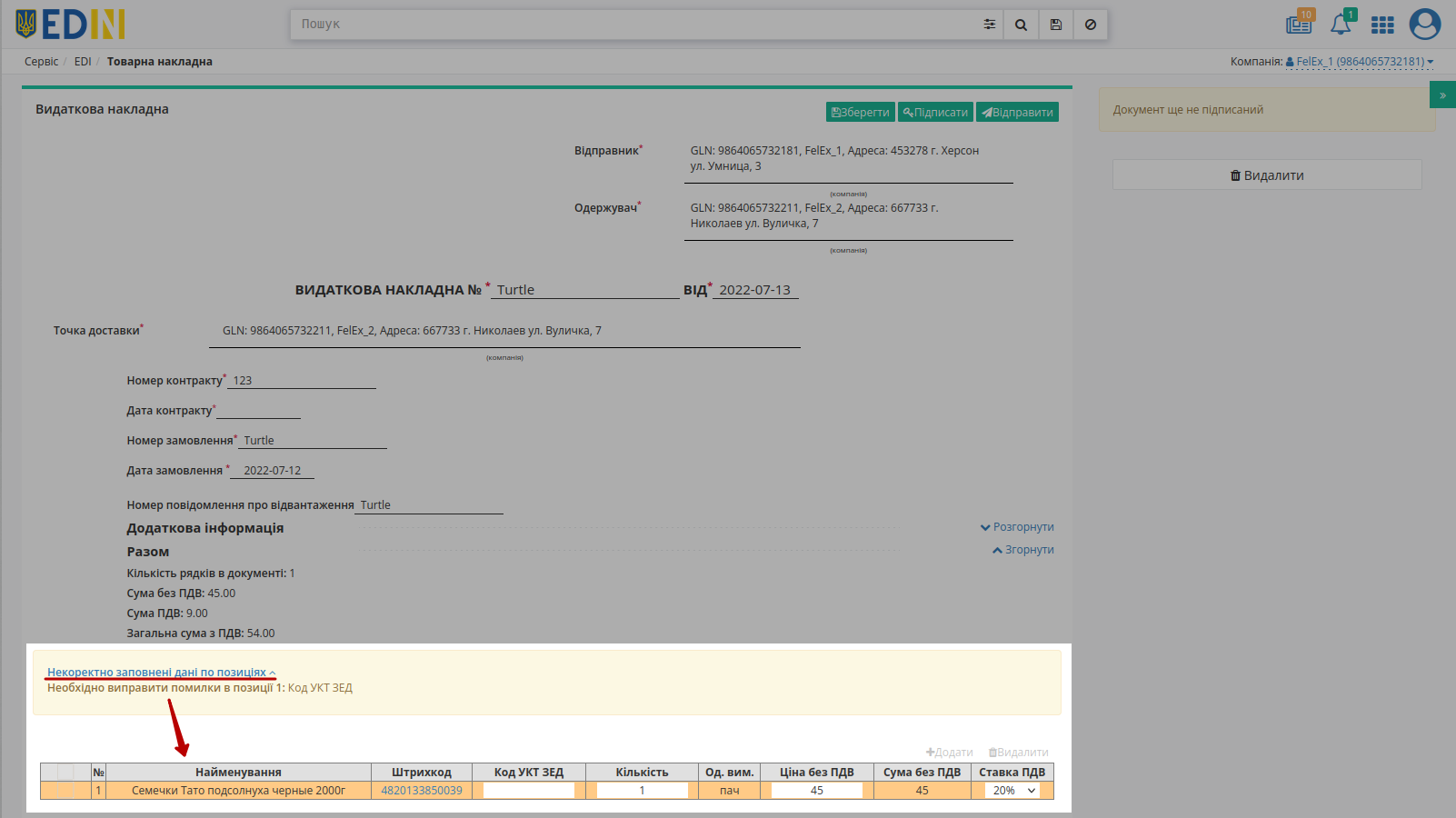Click barcode link 4820133850039
The width and height of the screenshot is (1456, 818).
422,791
